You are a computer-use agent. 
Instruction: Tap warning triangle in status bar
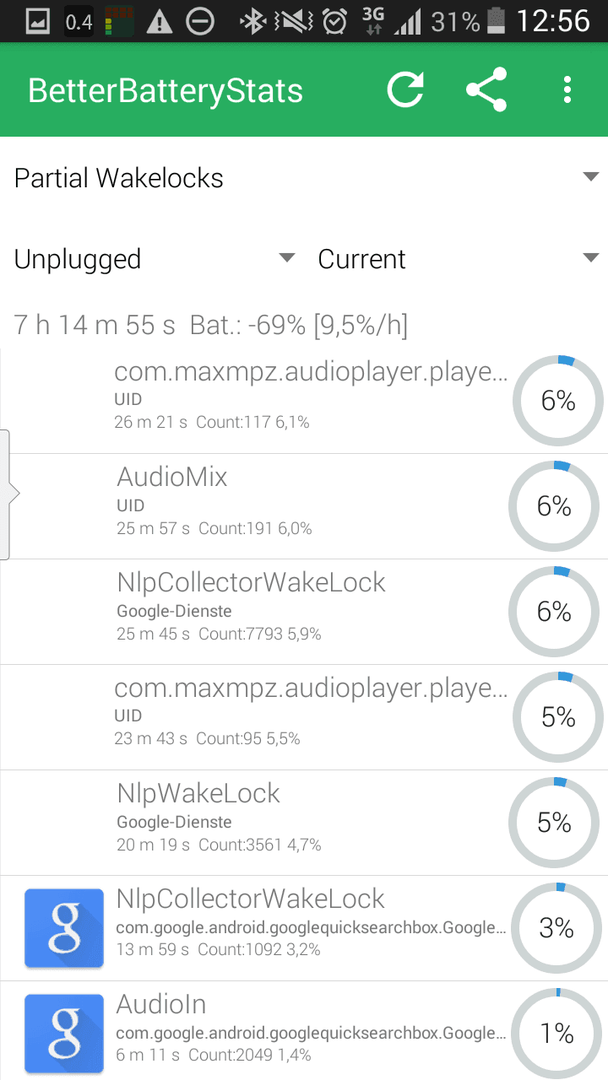(x=159, y=23)
